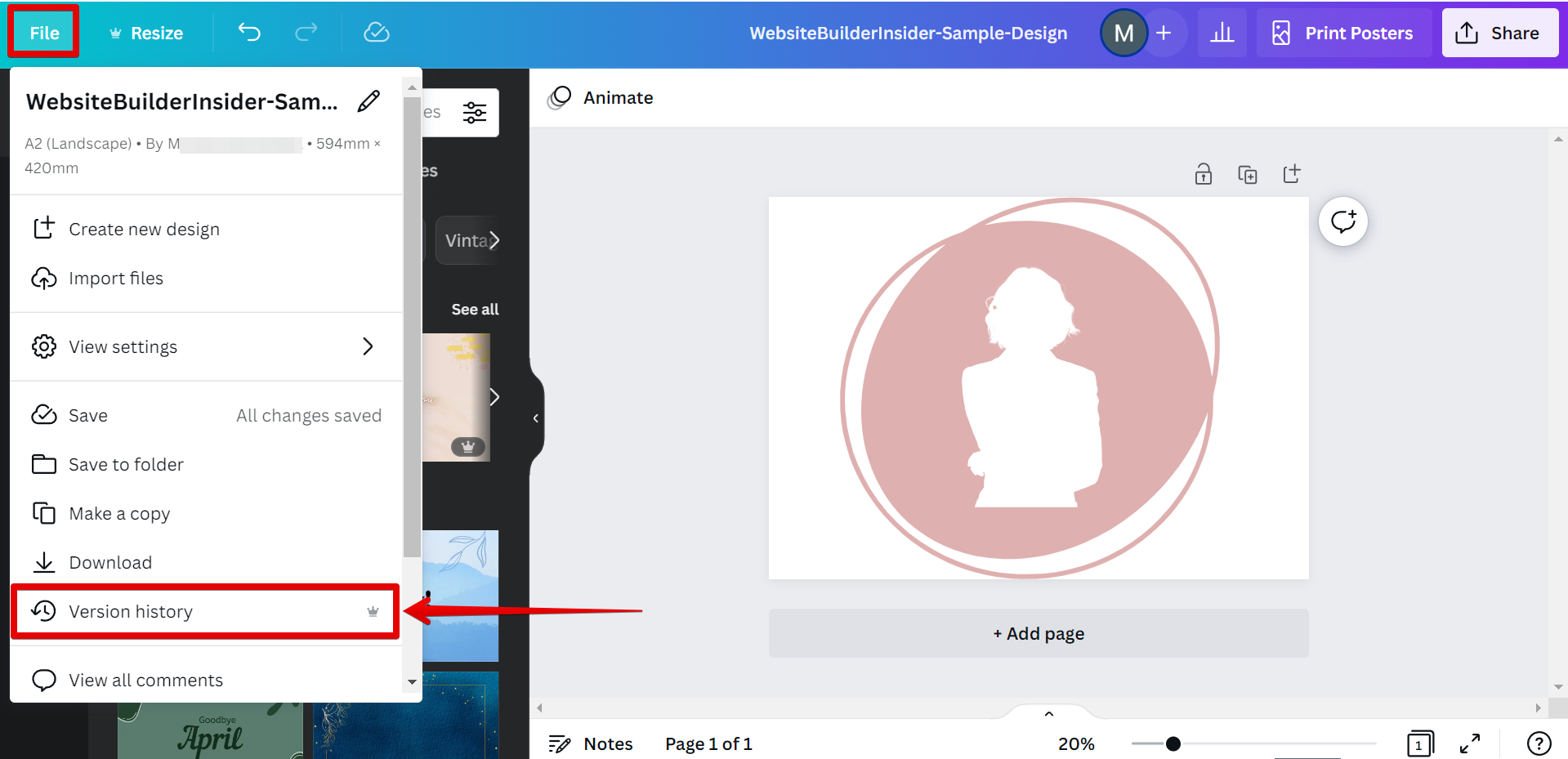The height and width of the screenshot is (759, 1568).
Task: Toggle full screen presentation view
Action: (x=1469, y=743)
